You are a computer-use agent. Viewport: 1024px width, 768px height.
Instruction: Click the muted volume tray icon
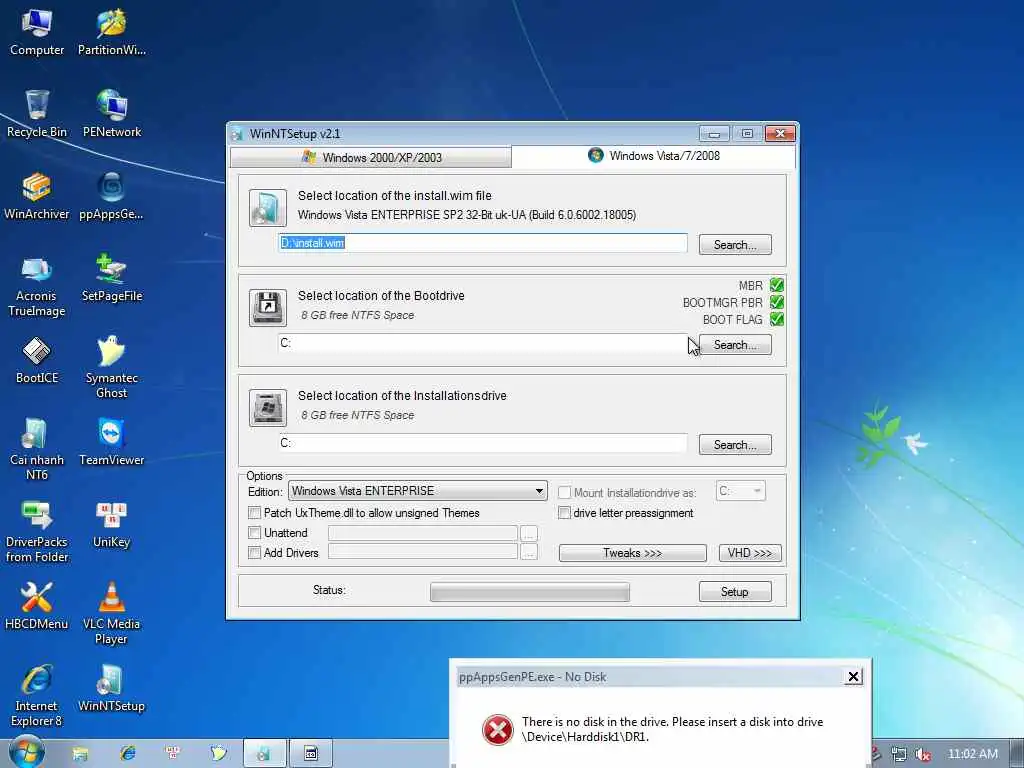point(922,754)
